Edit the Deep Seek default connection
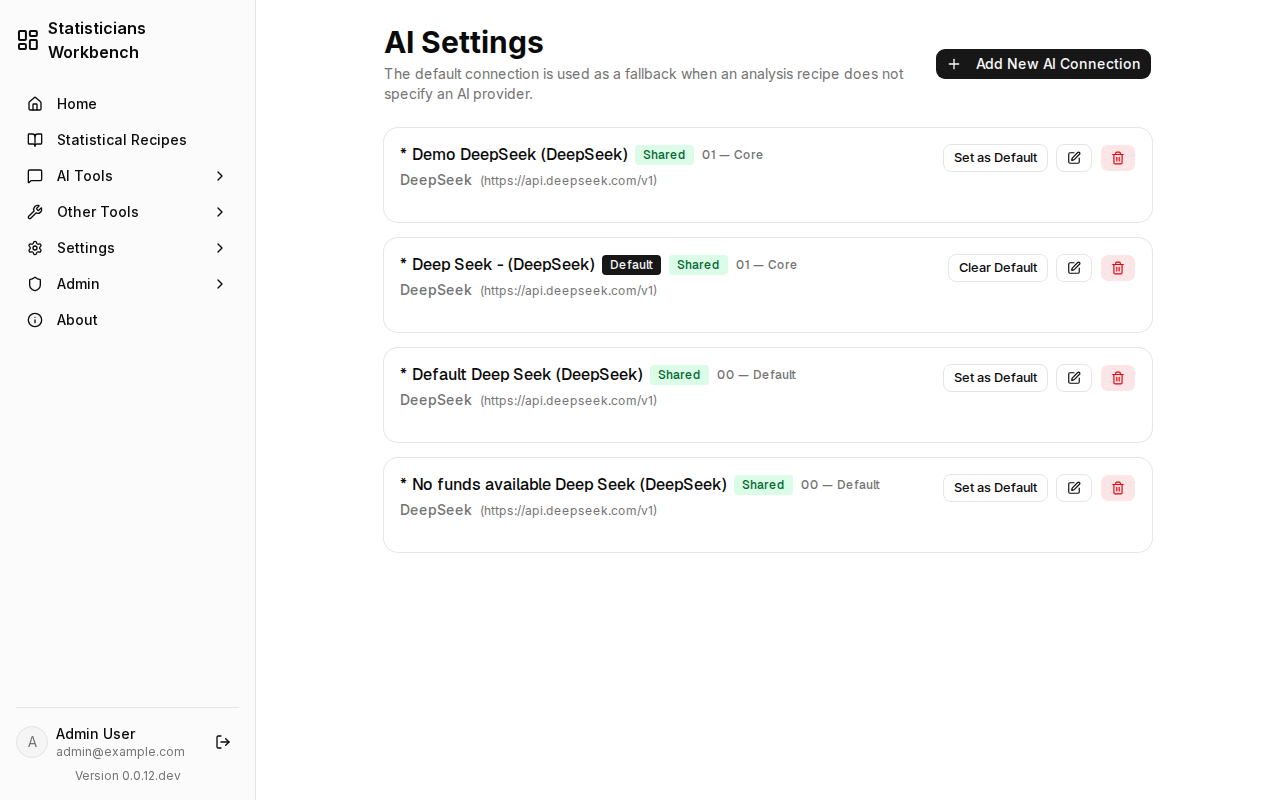Image resolution: width=1280 pixels, height=800 pixels. tap(1074, 268)
